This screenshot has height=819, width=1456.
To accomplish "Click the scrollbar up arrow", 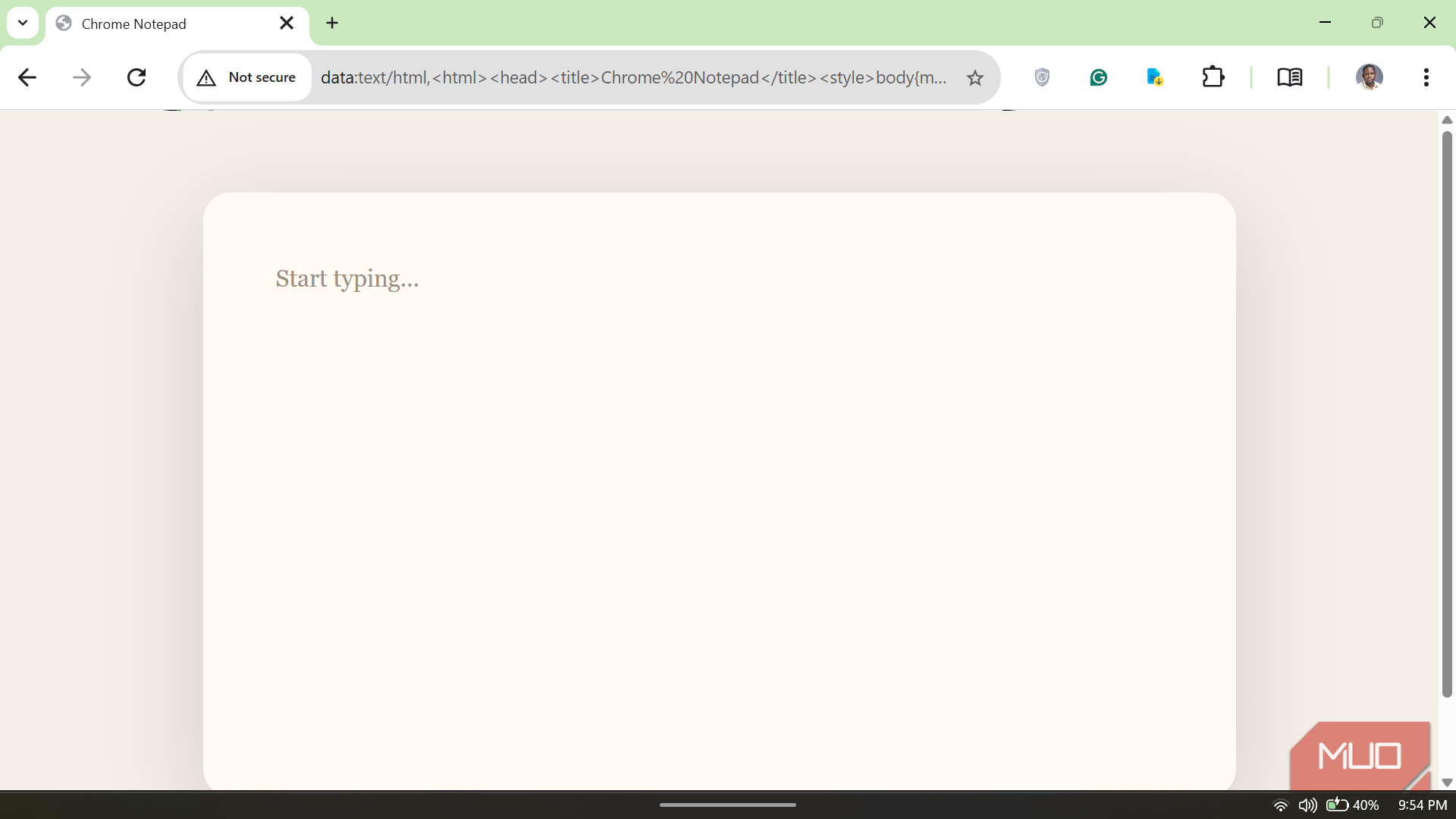I will (x=1447, y=120).
